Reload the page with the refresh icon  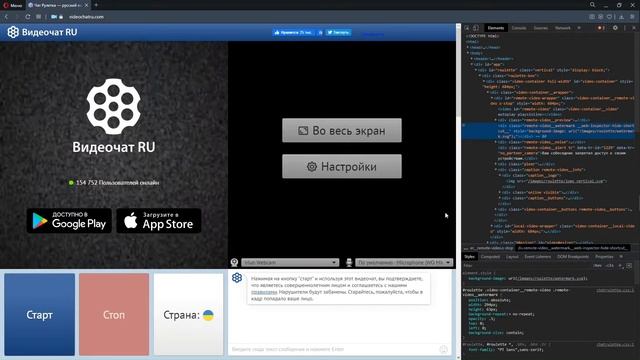pyautogui.click(x=28, y=17)
